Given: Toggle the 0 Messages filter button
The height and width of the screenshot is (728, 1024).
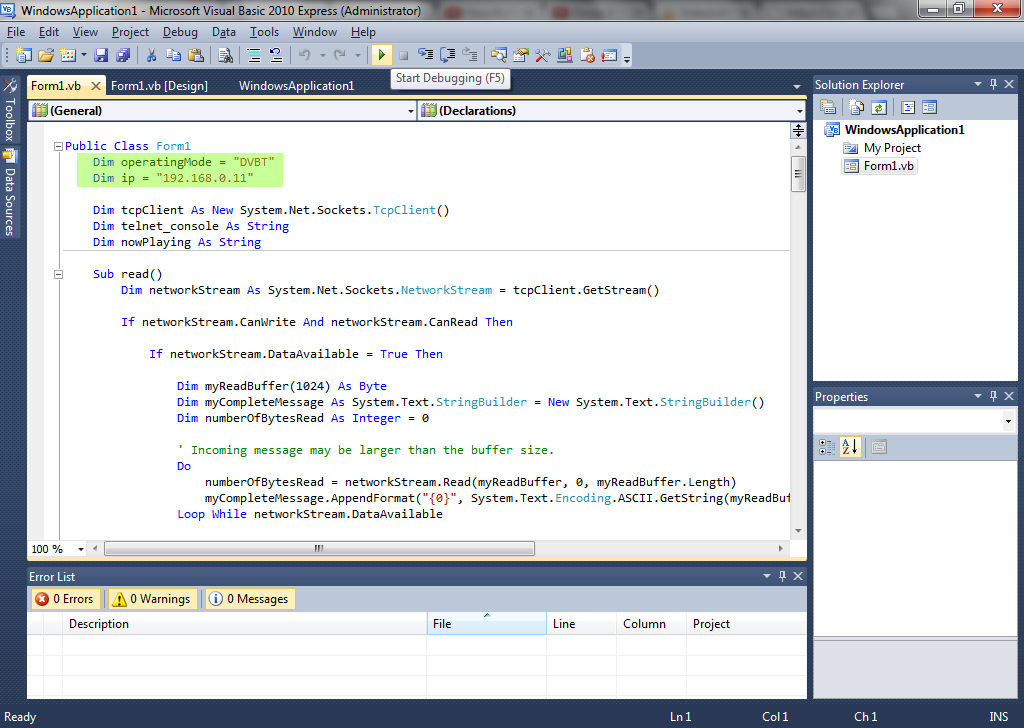Looking at the screenshot, I should 250,599.
